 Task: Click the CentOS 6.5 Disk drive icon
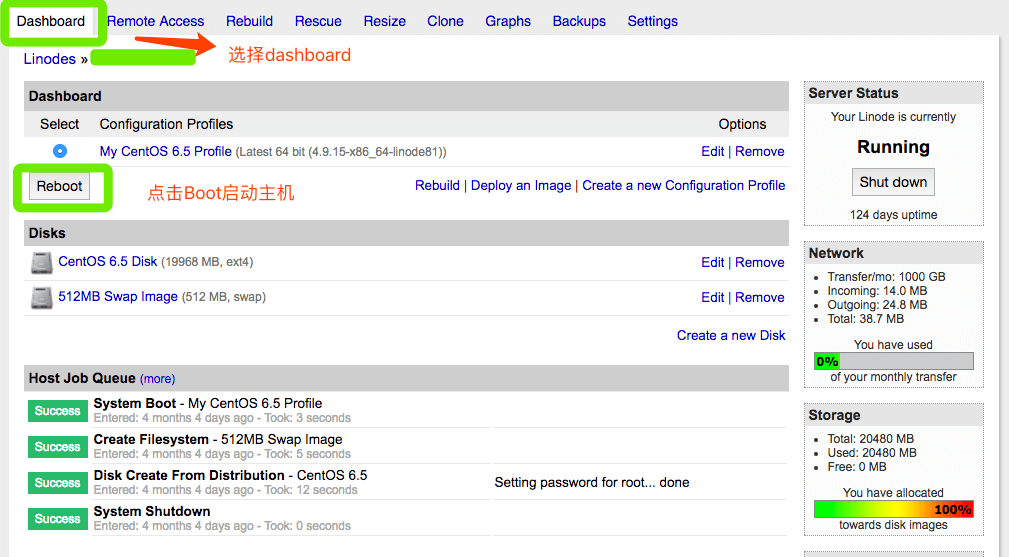[41, 263]
